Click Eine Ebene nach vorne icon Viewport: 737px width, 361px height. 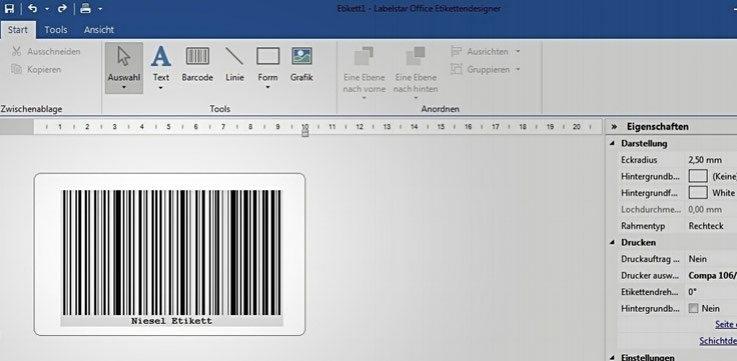[x=364, y=56]
